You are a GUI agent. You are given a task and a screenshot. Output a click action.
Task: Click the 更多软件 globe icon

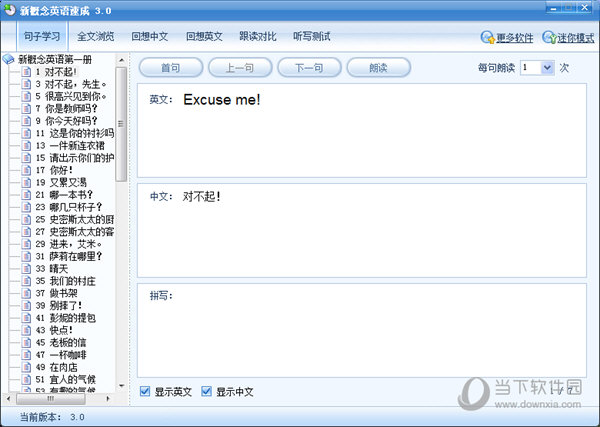coord(488,37)
